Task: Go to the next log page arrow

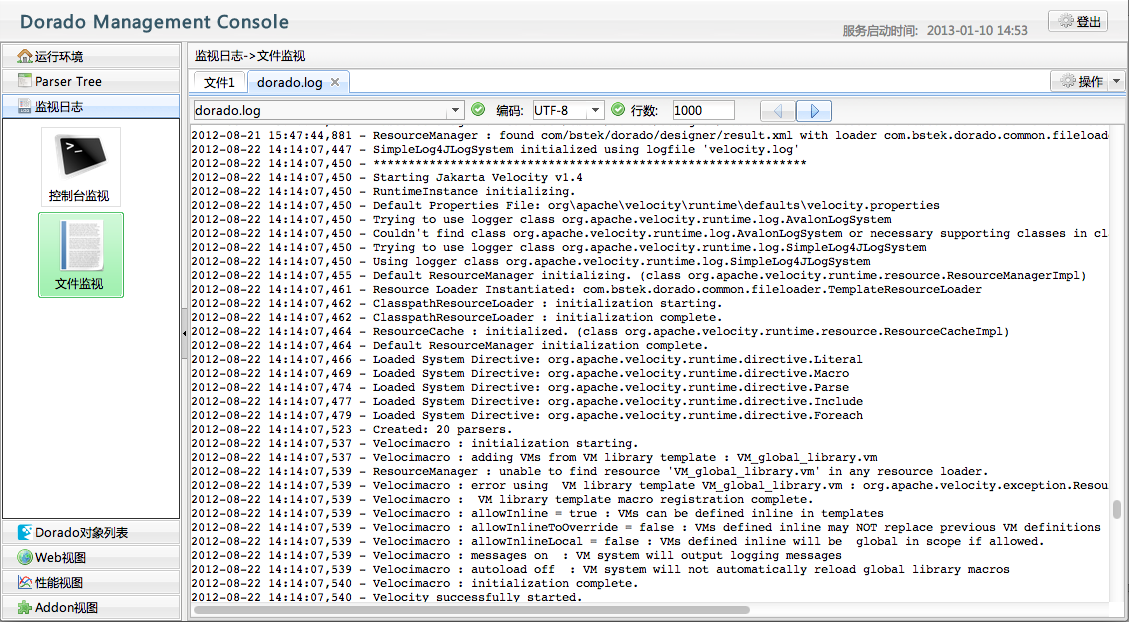Action: [814, 111]
